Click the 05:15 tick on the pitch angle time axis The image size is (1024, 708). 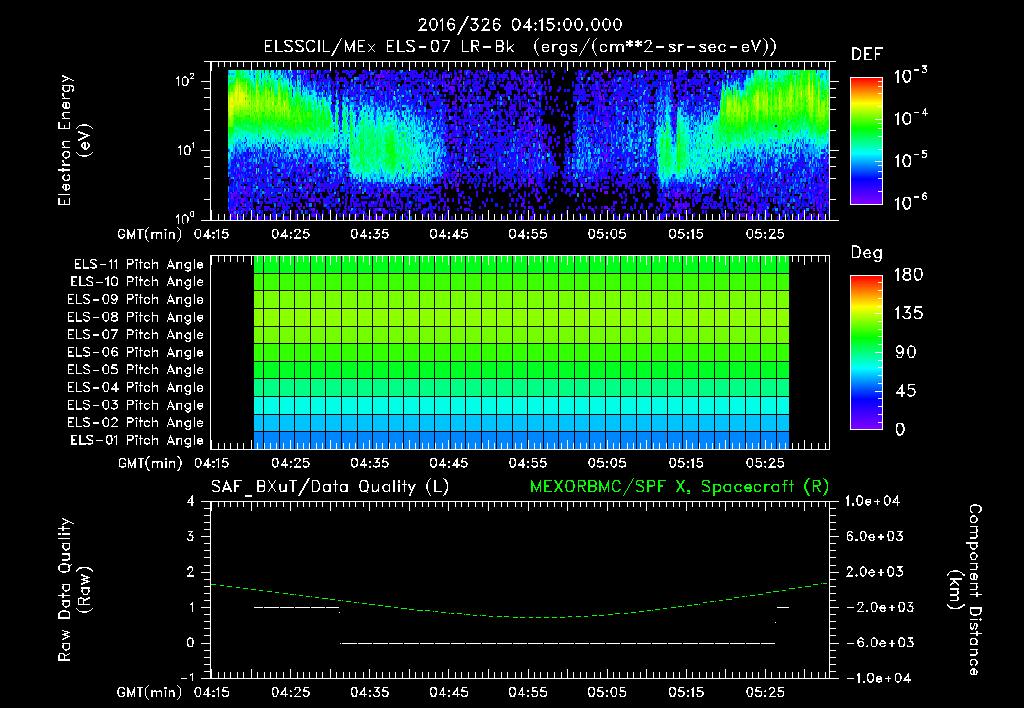[x=686, y=462]
